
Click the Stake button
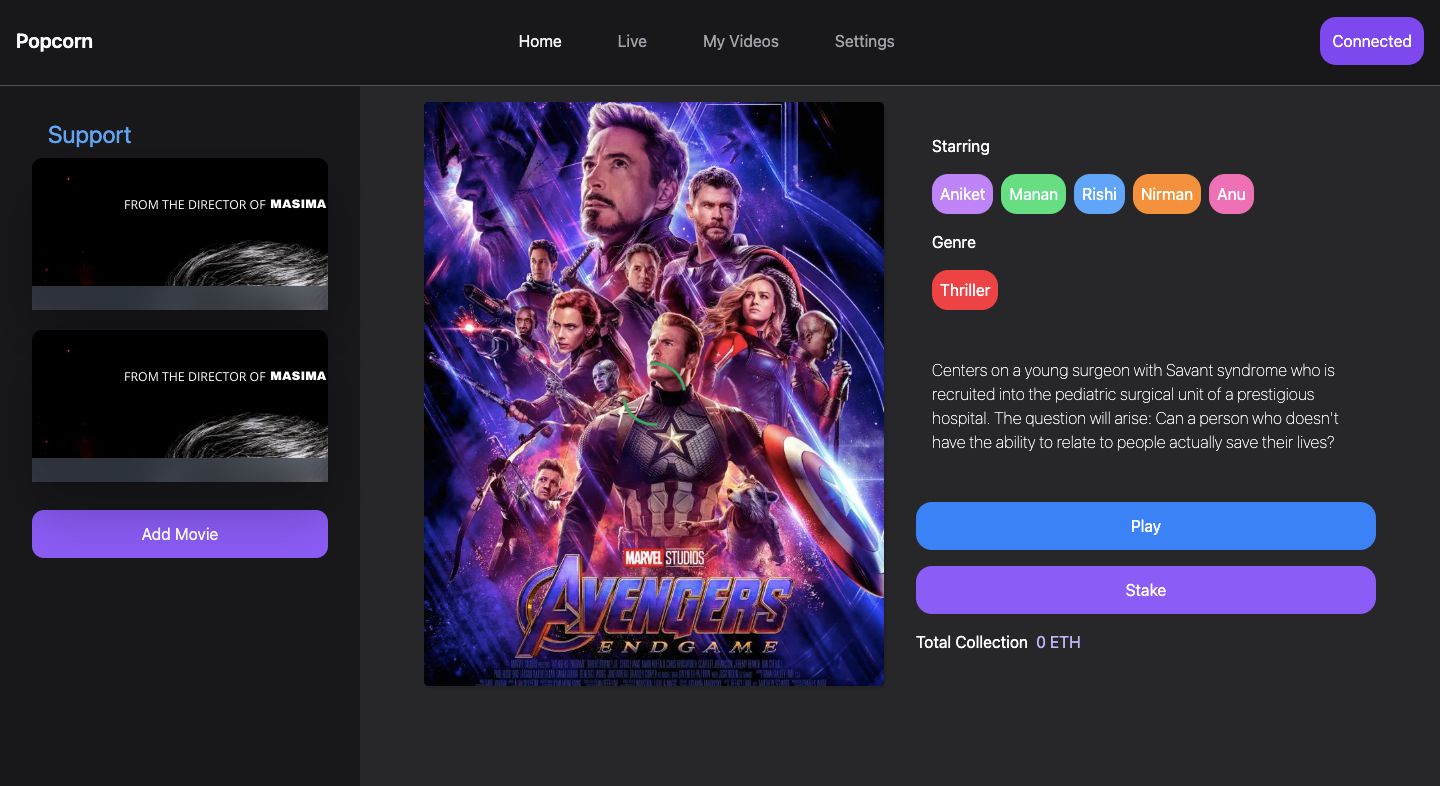[1146, 590]
